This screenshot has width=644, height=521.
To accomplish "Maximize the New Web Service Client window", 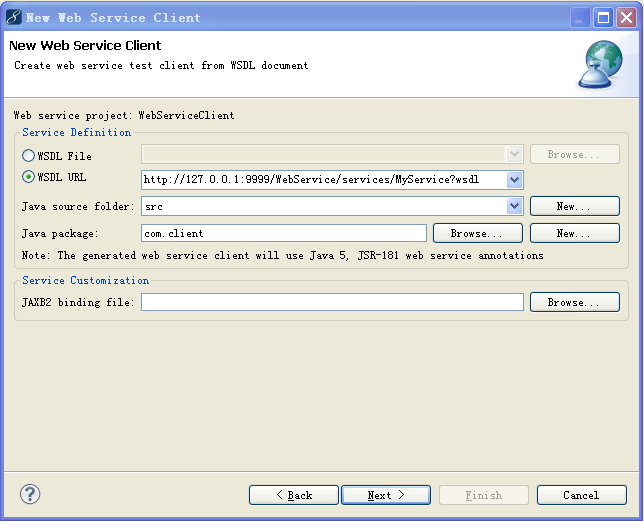I will (x=603, y=18).
